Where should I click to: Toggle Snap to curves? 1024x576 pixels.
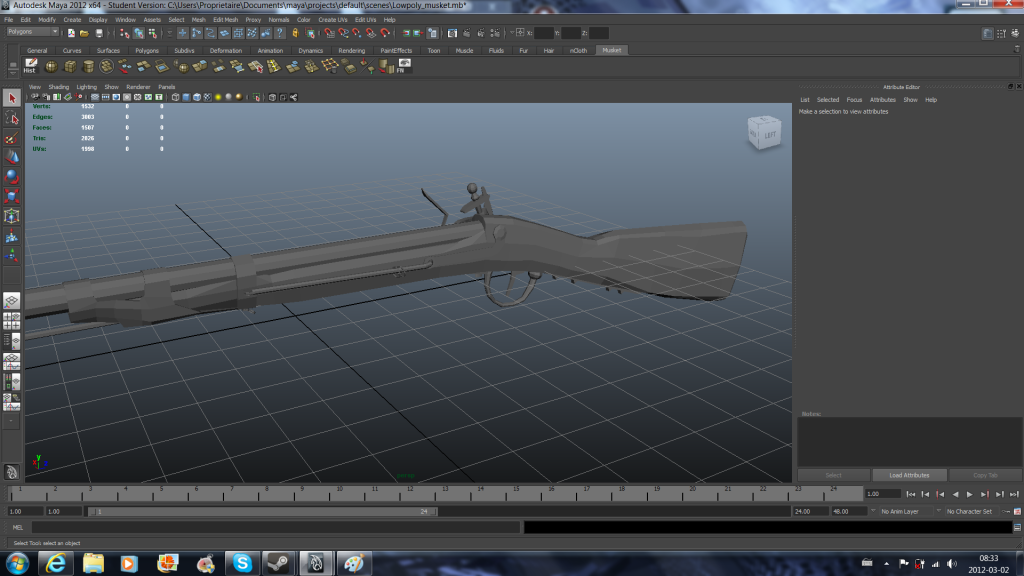pyautogui.click(x=344, y=33)
